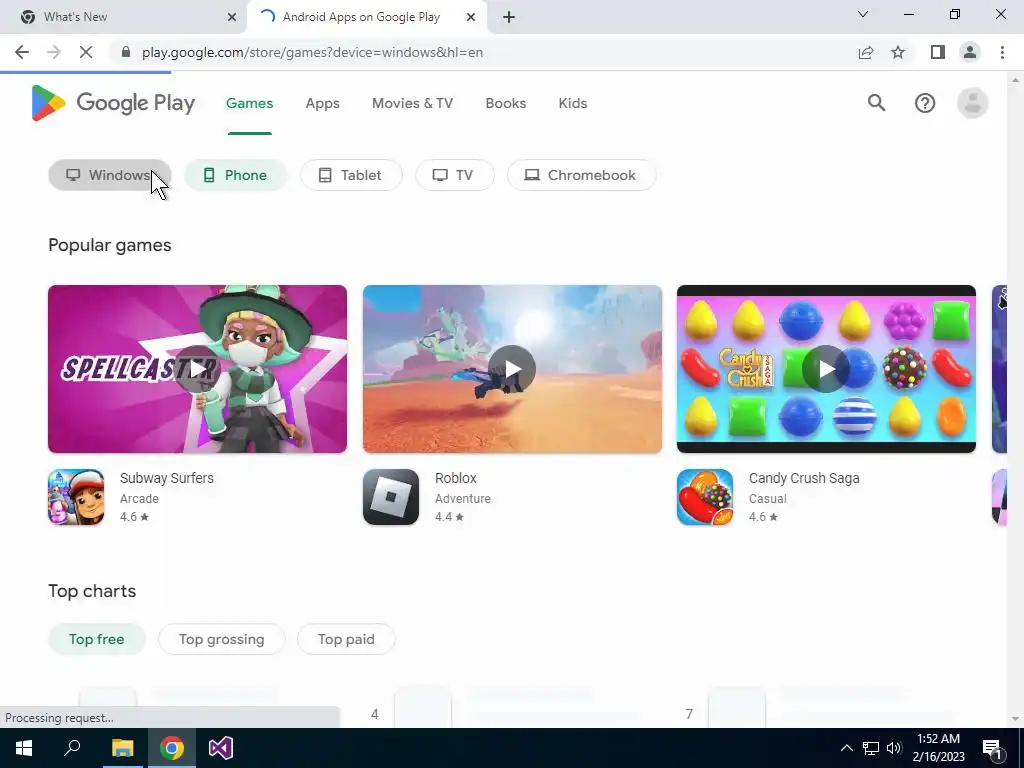The height and width of the screenshot is (768, 1024).
Task: Open the Roblox app icon
Action: point(391,497)
